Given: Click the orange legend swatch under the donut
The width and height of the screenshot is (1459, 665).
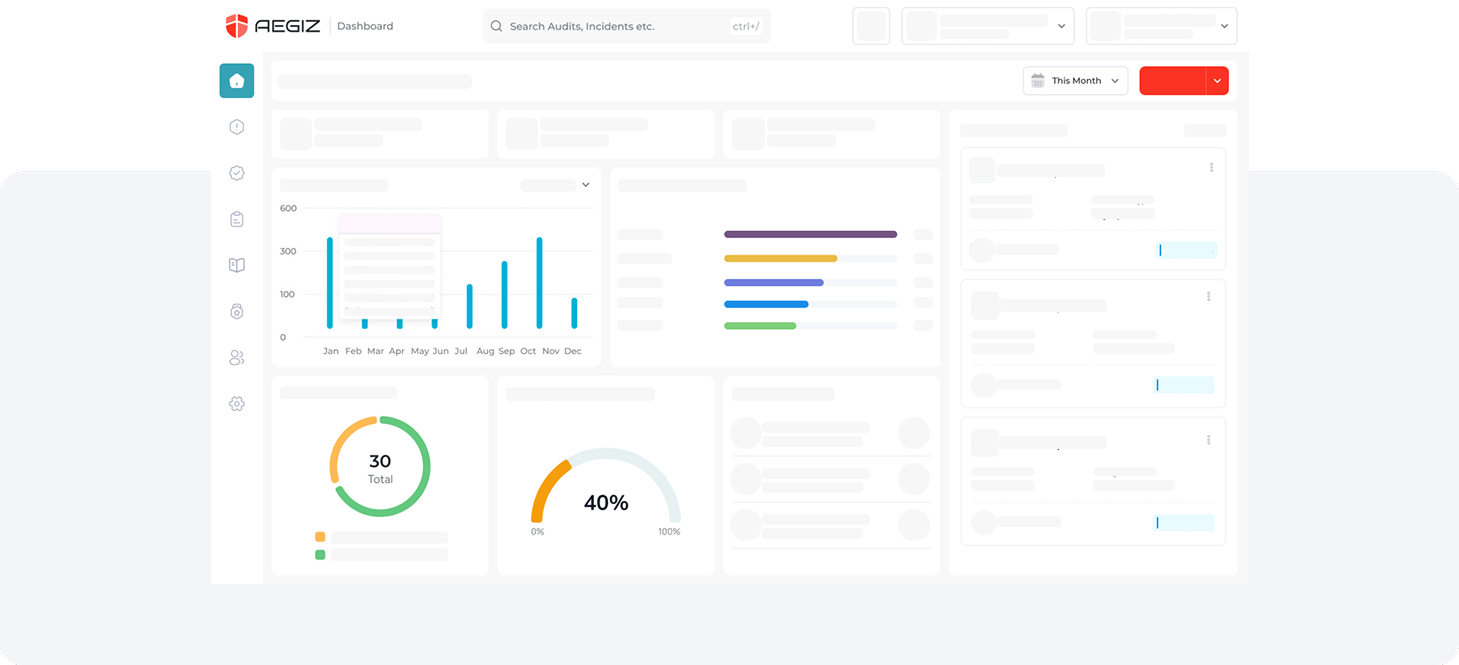Looking at the screenshot, I should coord(320,537).
